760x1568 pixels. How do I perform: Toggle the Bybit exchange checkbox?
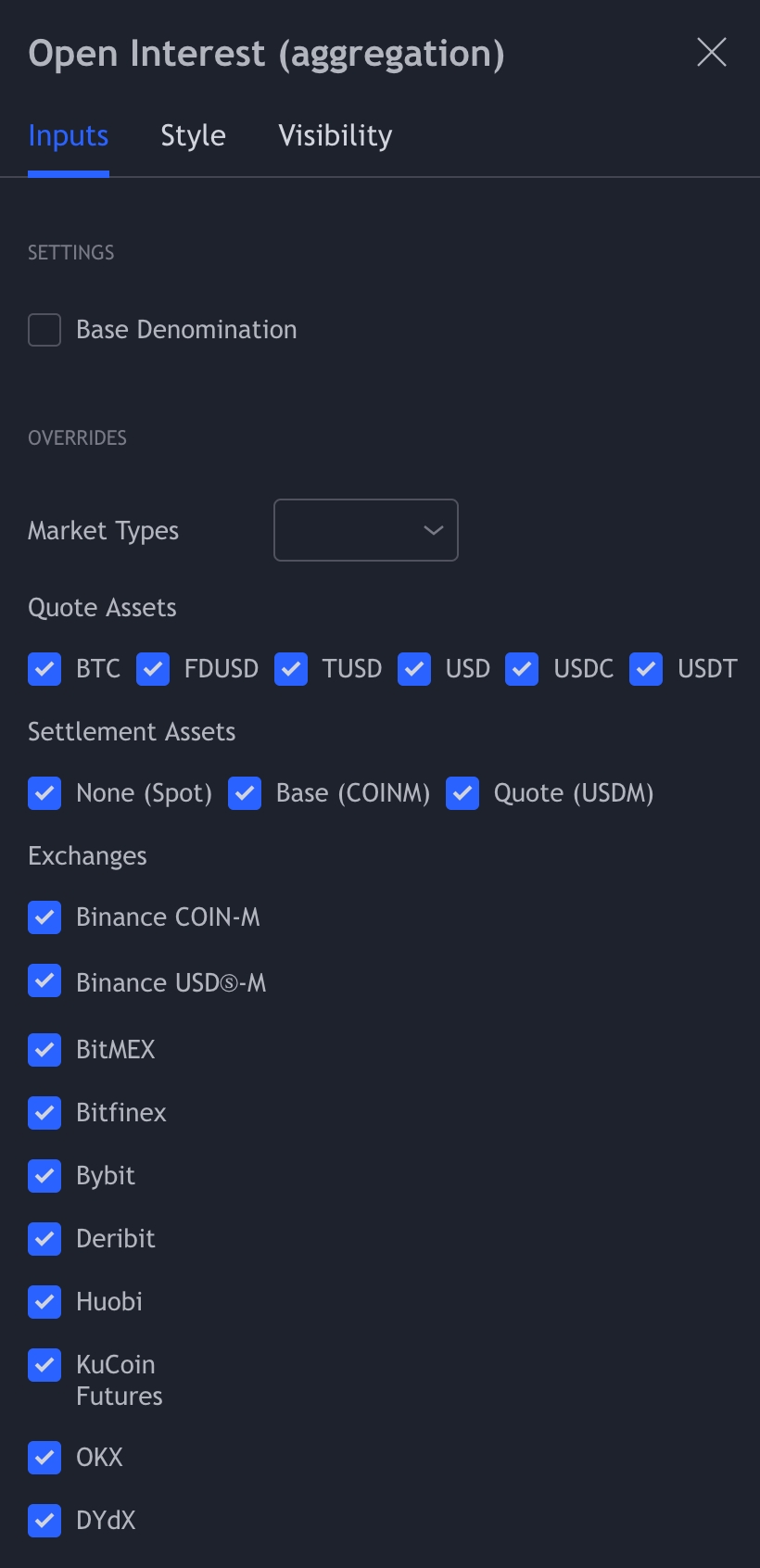click(44, 1176)
